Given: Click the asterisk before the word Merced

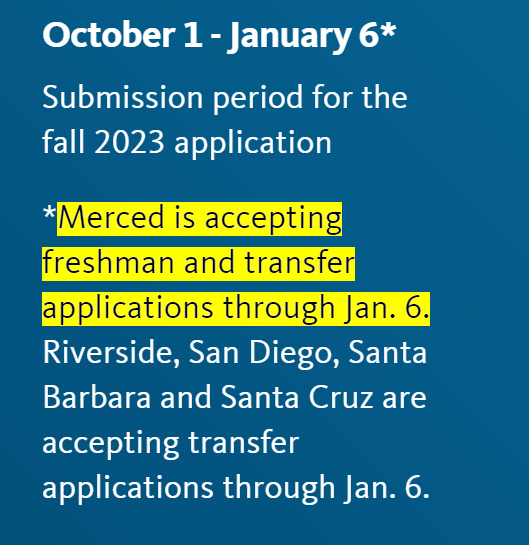Looking at the screenshot, I should [49, 212].
